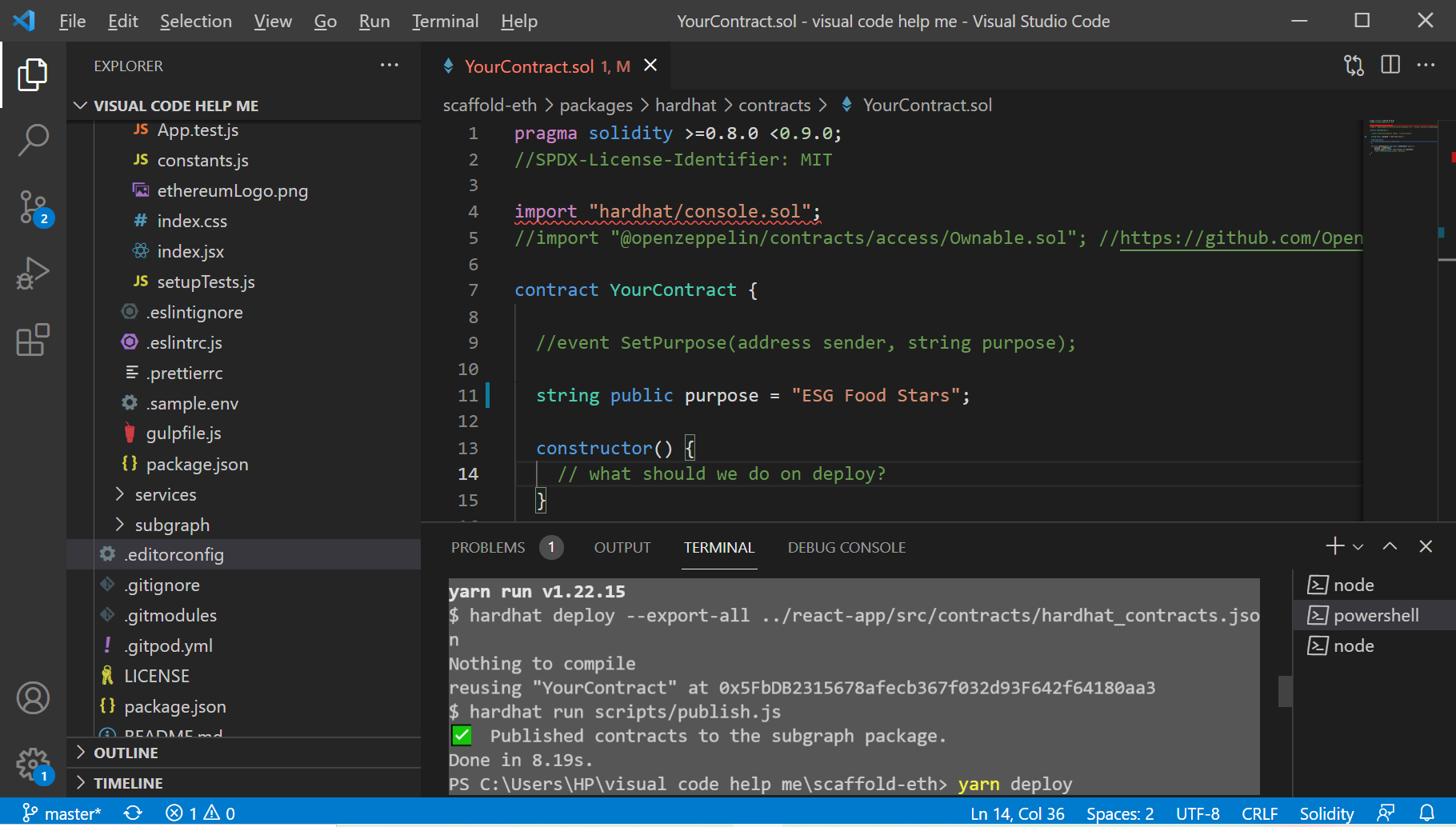The width and height of the screenshot is (1456, 827).
Task: Close the YourContract.sol editor tab
Action: tap(650, 66)
